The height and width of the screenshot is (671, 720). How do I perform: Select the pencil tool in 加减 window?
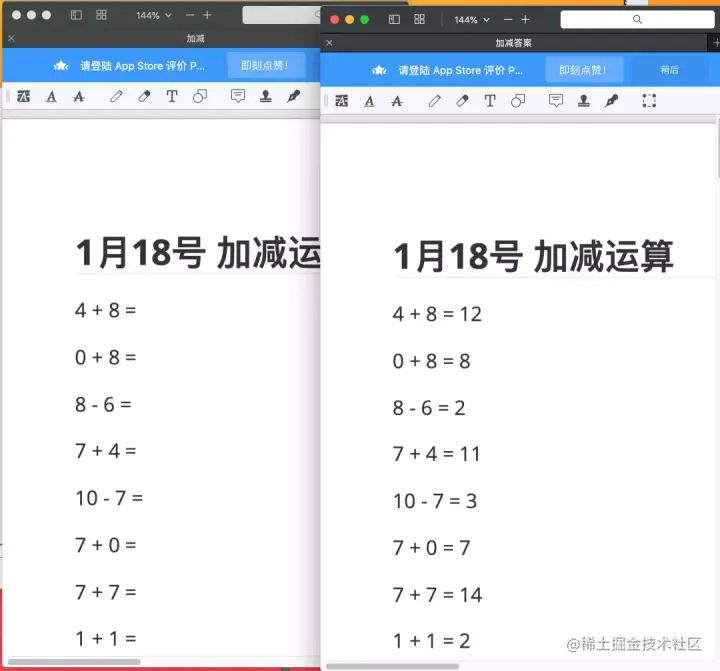coord(116,96)
